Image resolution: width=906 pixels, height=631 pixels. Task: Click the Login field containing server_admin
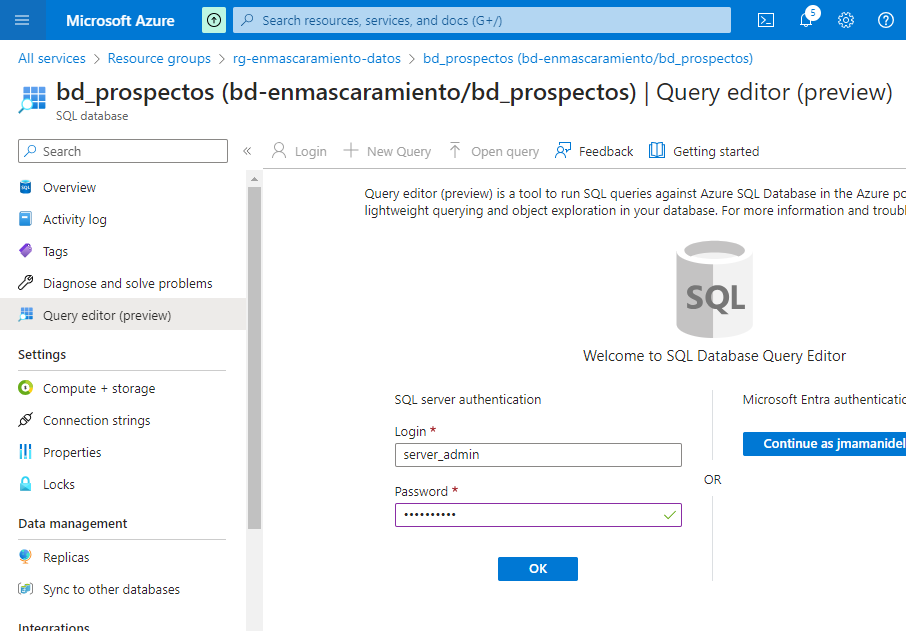tap(538, 455)
